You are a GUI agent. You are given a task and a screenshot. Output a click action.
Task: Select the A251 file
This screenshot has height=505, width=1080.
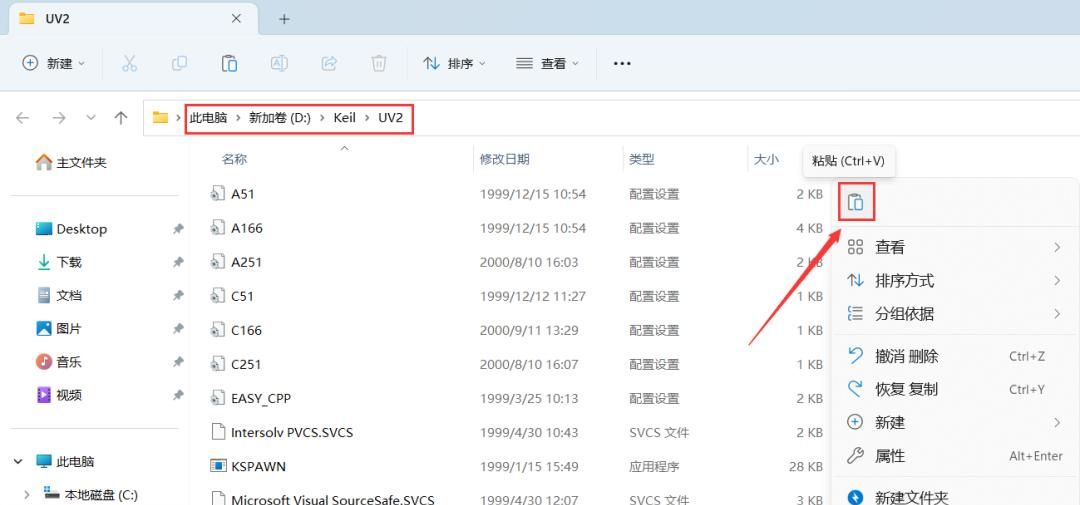tap(247, 262)
